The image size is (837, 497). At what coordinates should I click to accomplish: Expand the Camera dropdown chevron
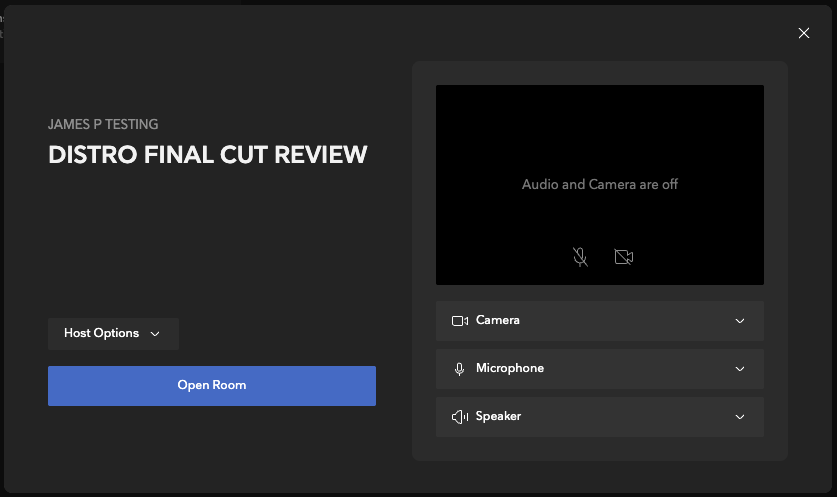point(740,321)
